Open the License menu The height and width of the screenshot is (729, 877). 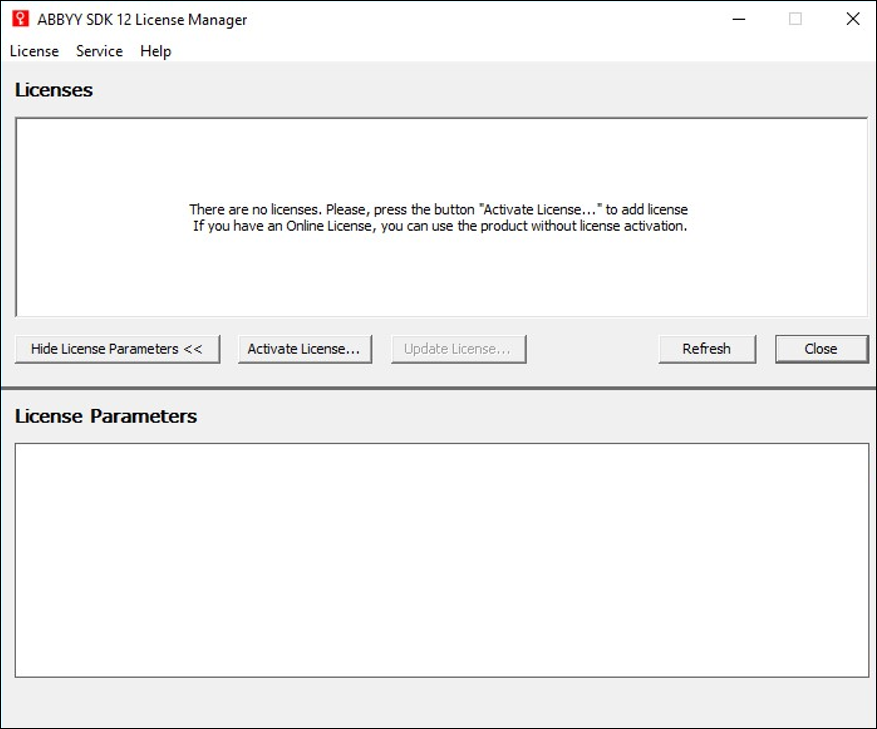33,51
